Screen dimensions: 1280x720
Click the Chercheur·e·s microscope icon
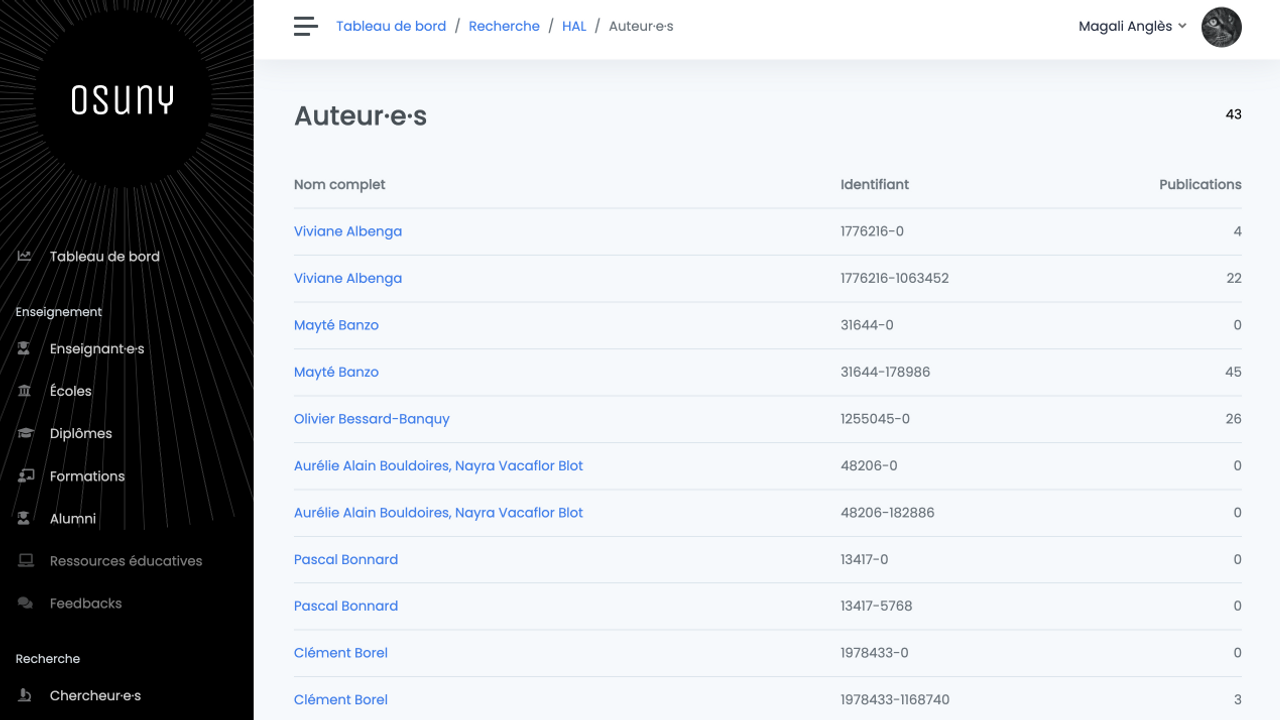pyautogui.click(x=25, y=696)
